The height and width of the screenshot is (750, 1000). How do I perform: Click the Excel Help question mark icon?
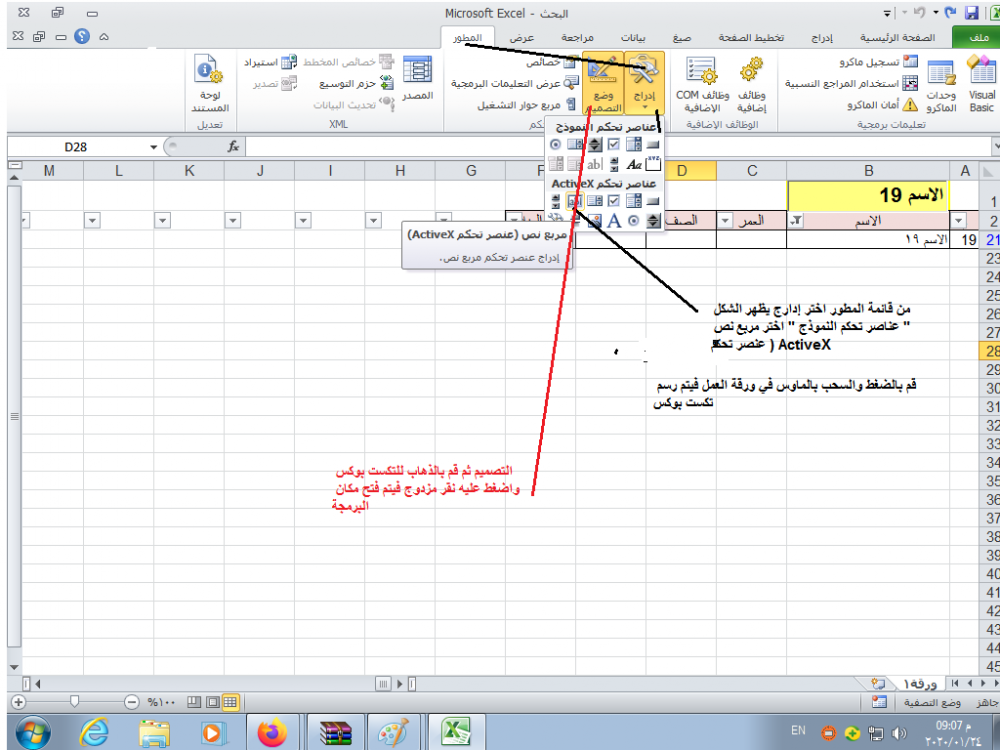point(82,36)
